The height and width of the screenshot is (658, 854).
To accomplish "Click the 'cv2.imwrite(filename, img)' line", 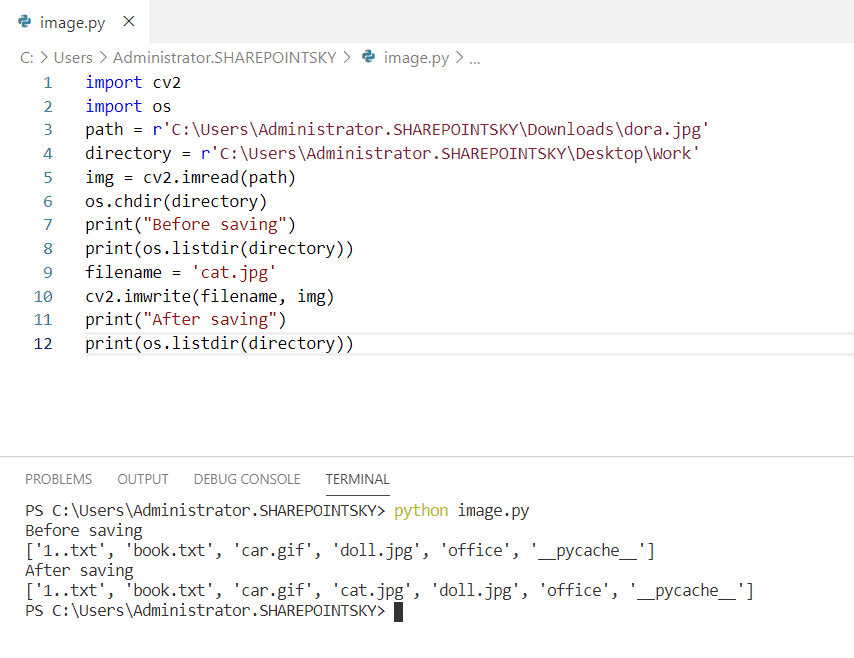I will point(210,296).
